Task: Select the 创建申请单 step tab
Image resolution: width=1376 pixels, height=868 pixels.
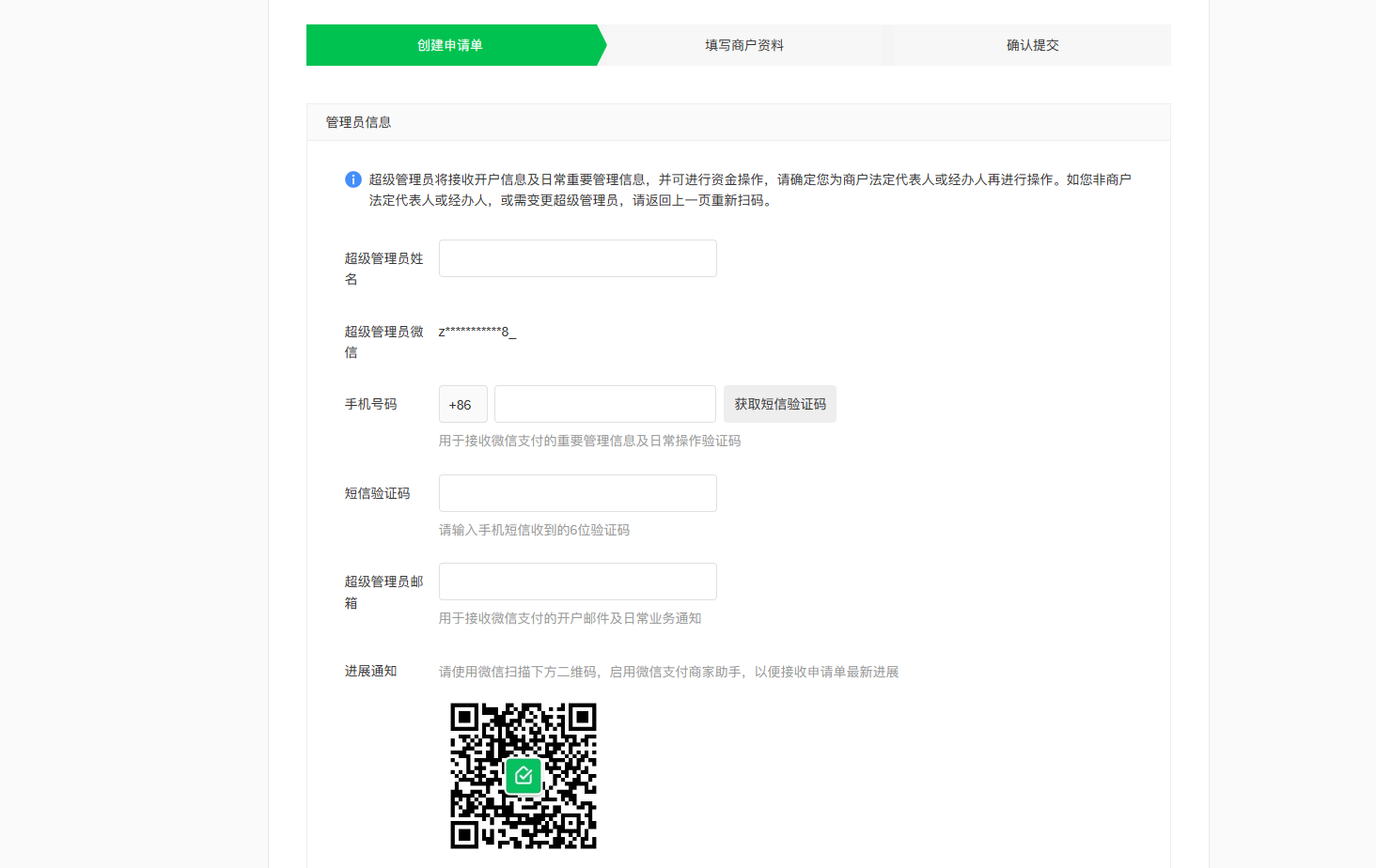Action: (450, 45)
